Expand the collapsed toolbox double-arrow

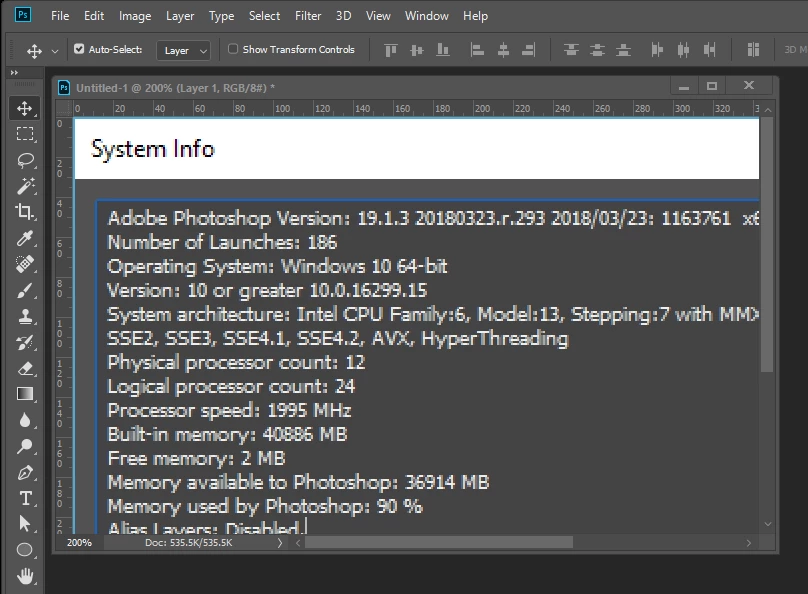14,73
